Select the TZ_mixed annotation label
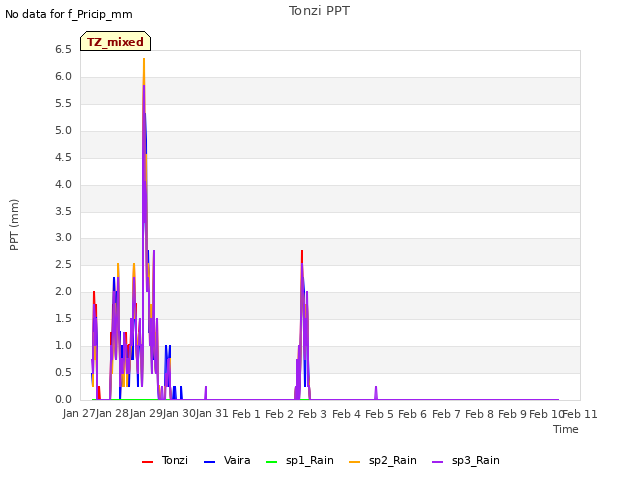The image size is (640, 480). pyautogui.click(x=116, y=41)
